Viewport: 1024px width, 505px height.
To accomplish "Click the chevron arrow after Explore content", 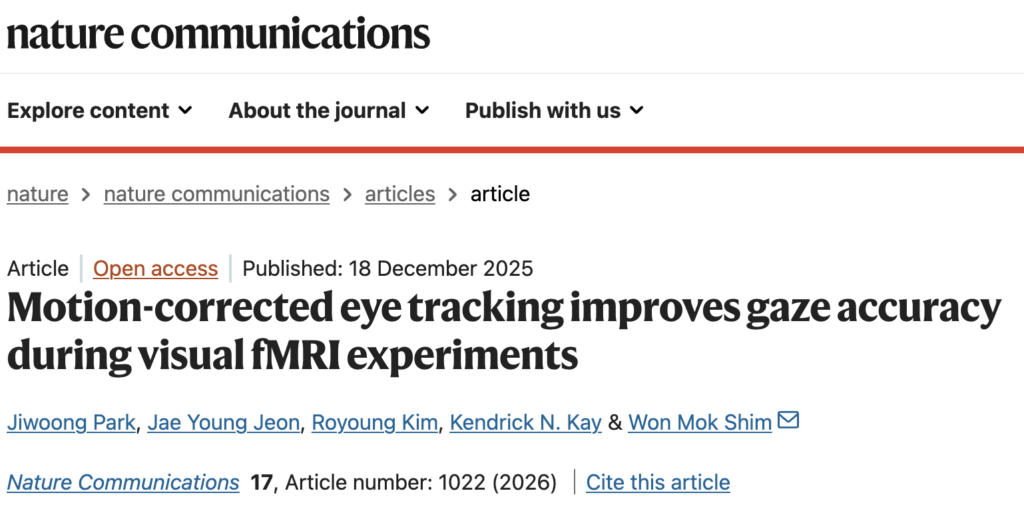I will click(x=185, y=110).
